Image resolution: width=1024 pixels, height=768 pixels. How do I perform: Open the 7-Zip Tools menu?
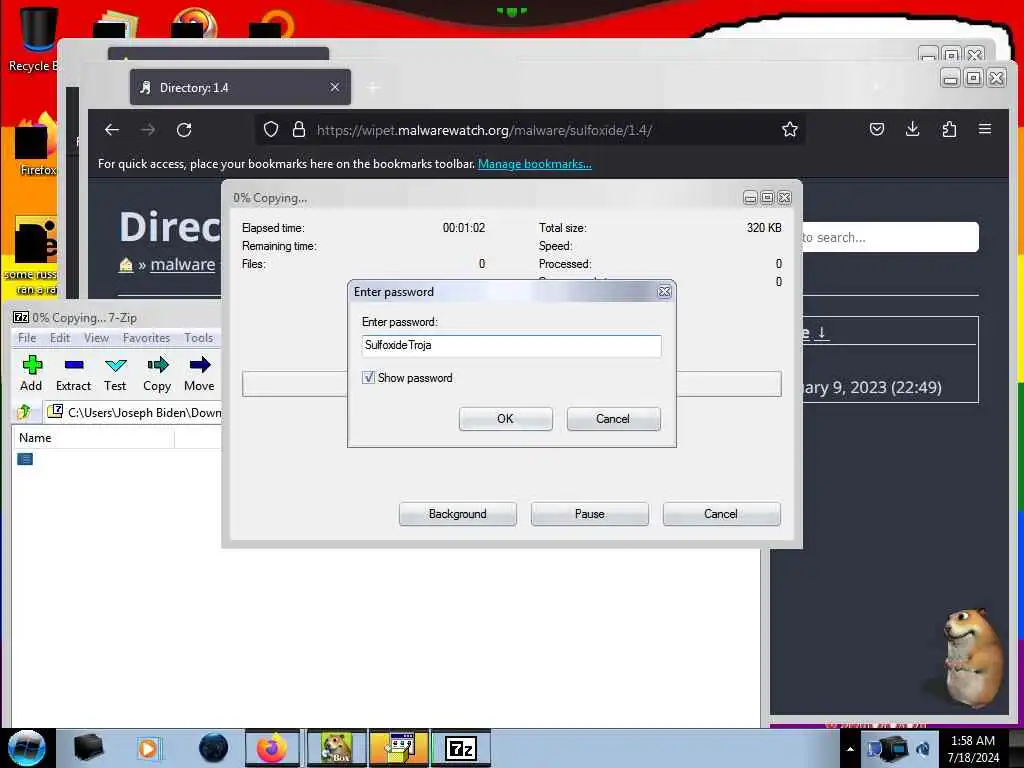(199, 338)
